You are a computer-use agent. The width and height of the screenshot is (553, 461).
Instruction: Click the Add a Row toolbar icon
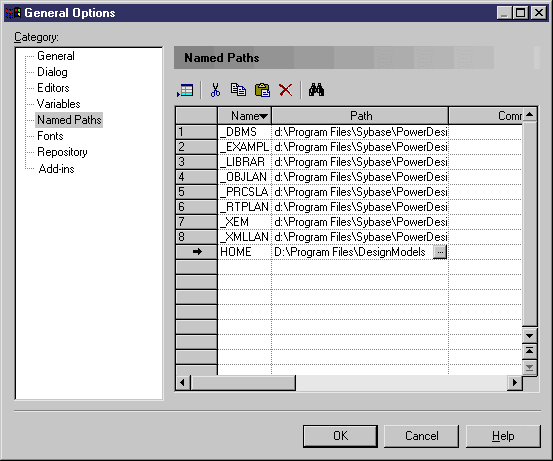185,90
